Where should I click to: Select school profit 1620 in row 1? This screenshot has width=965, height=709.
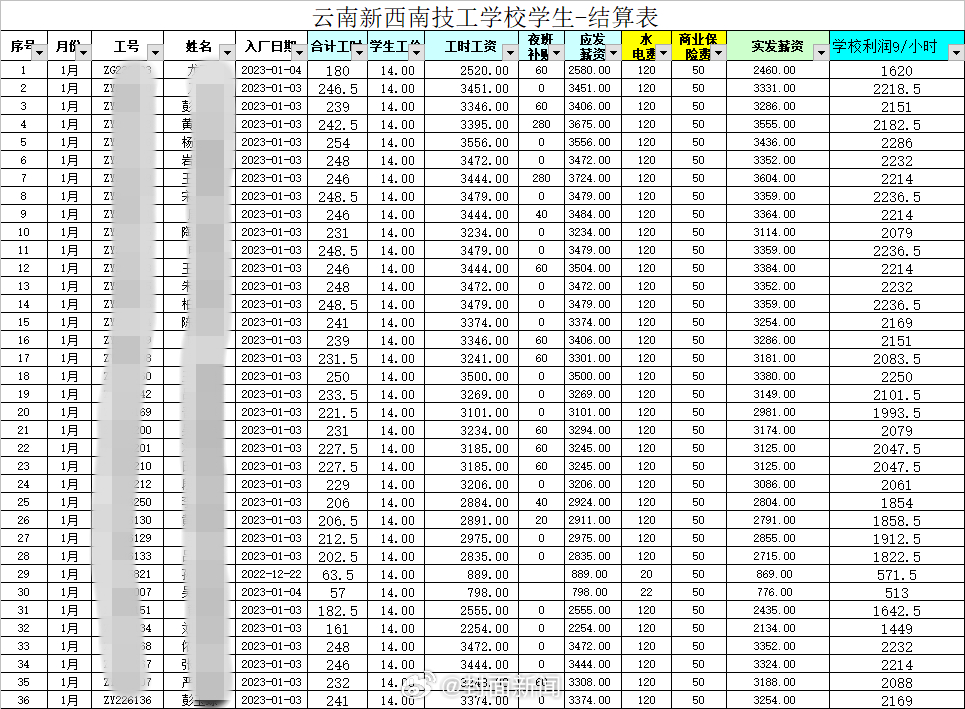pos(897,71)
